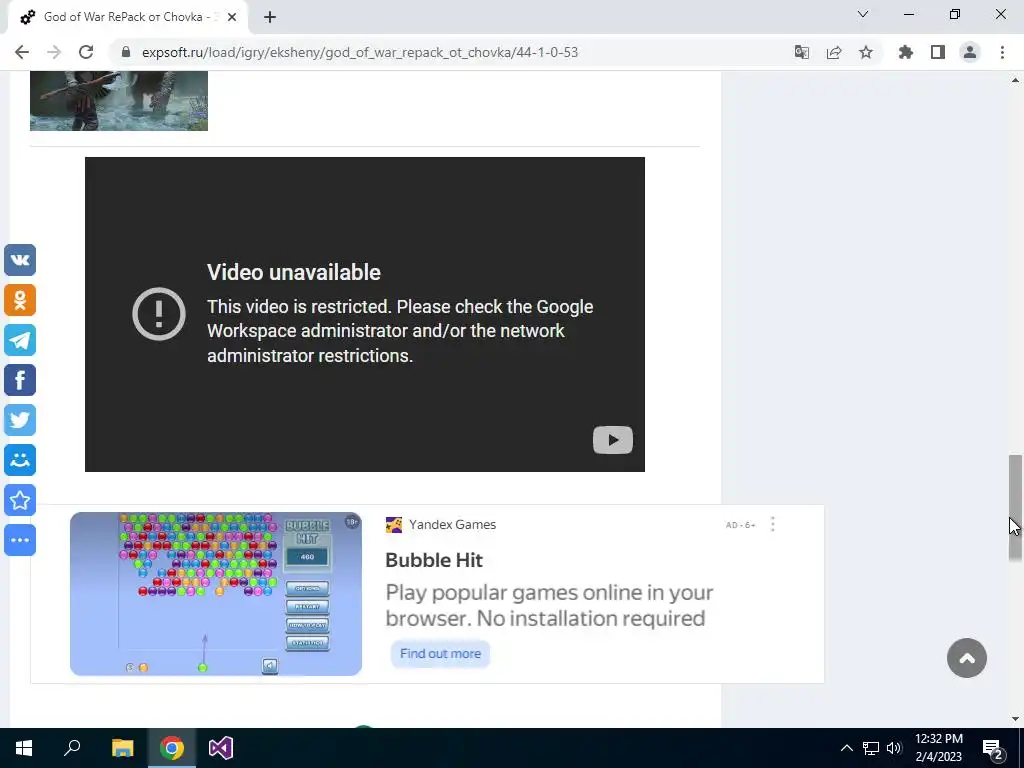Viewport: 1024px width, 768px height.
Task: Click Find out more button
Action: pyautogui.click(x=440, y=654)
